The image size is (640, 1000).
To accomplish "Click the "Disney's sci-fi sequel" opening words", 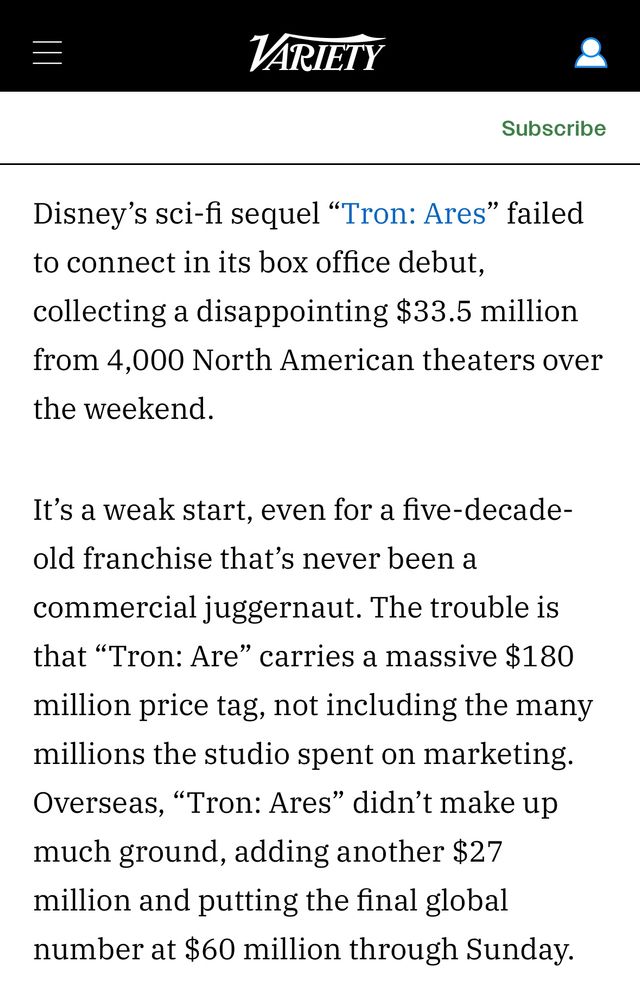I will (177, 213).
